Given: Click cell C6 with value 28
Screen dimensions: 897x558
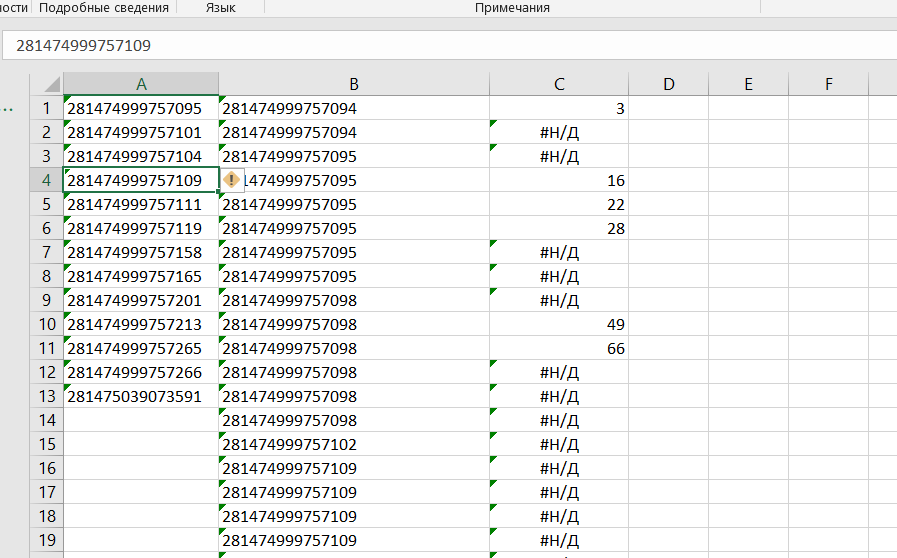Looking at the screenshot, I should (x=559, y=228).
